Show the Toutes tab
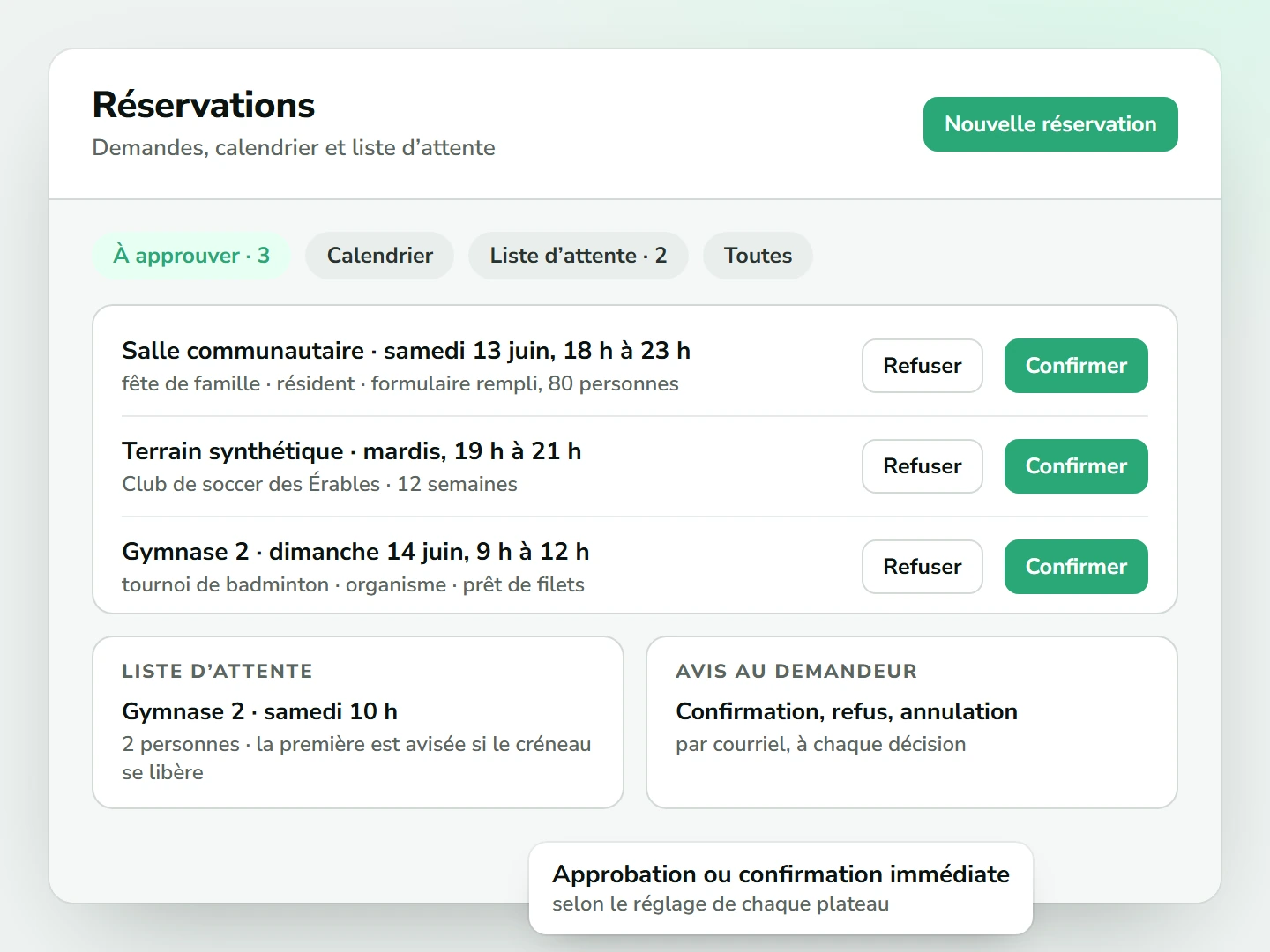Screen dimensions: 1270x952 758,256
